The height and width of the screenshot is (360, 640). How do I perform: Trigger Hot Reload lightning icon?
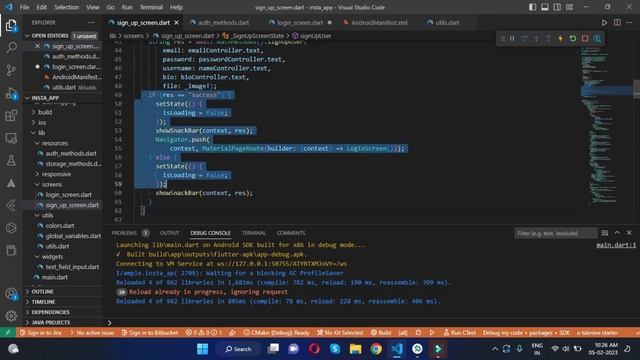coord(561,38)
